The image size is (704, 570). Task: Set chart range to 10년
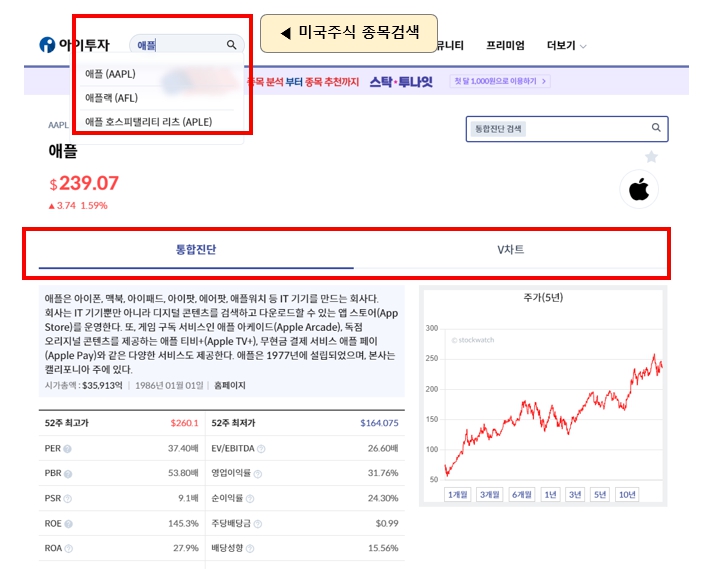click(x=627, y=495)
